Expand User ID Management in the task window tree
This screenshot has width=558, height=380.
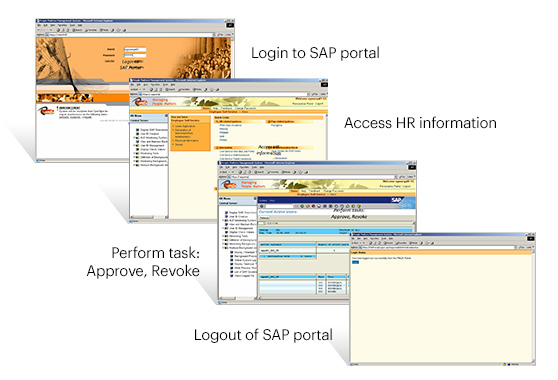pyautogui.click(x=223, y=228)
